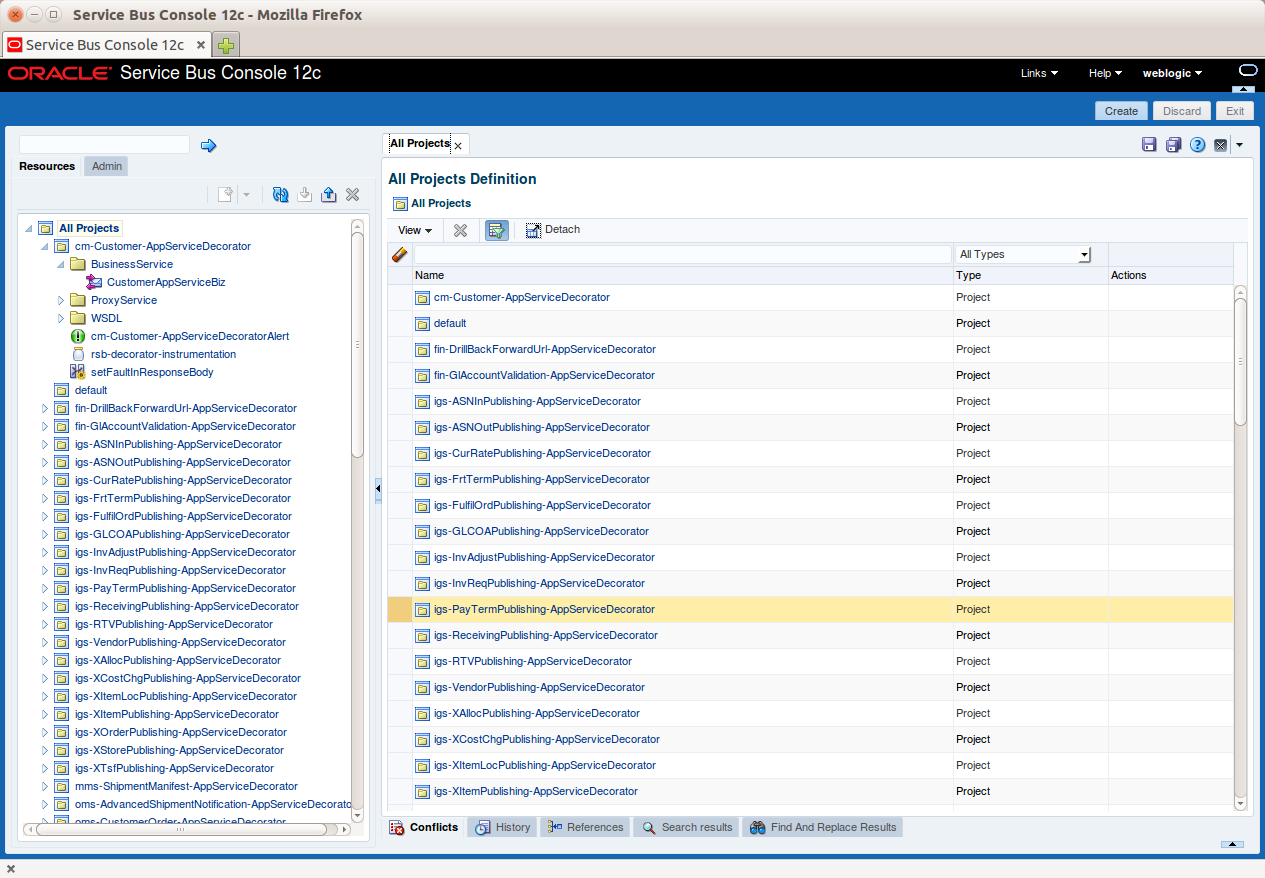Open the create resource dropdown arrow

[246, 194]
